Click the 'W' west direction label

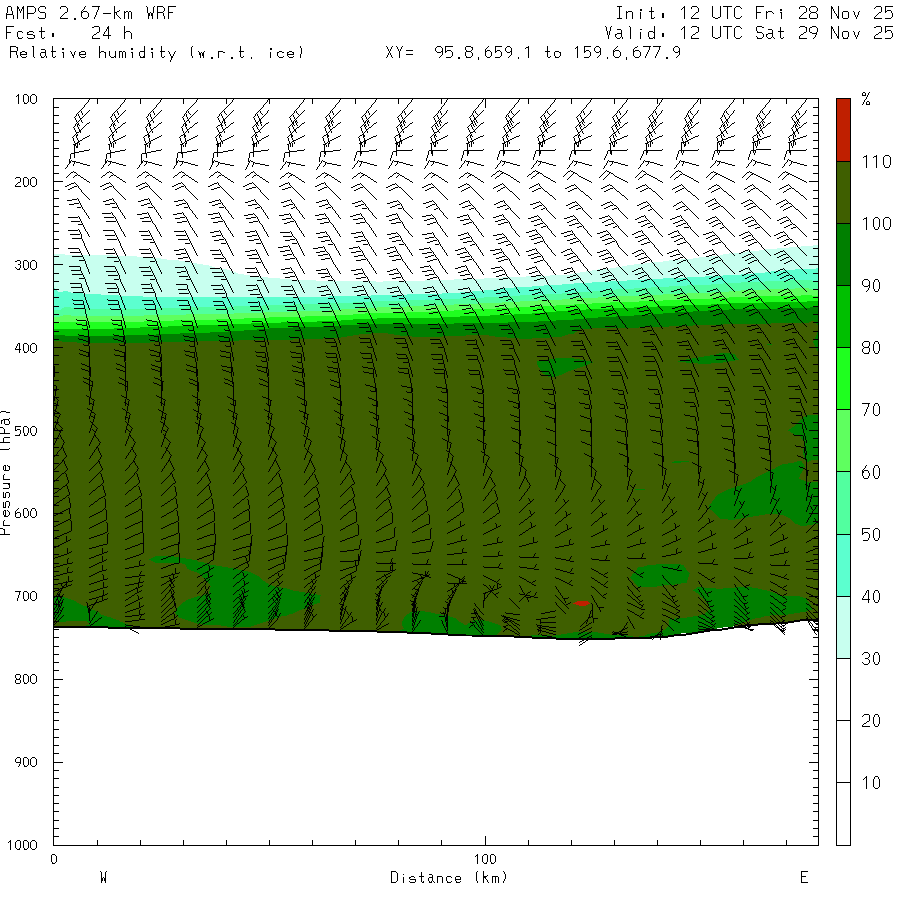coord(103,877)
